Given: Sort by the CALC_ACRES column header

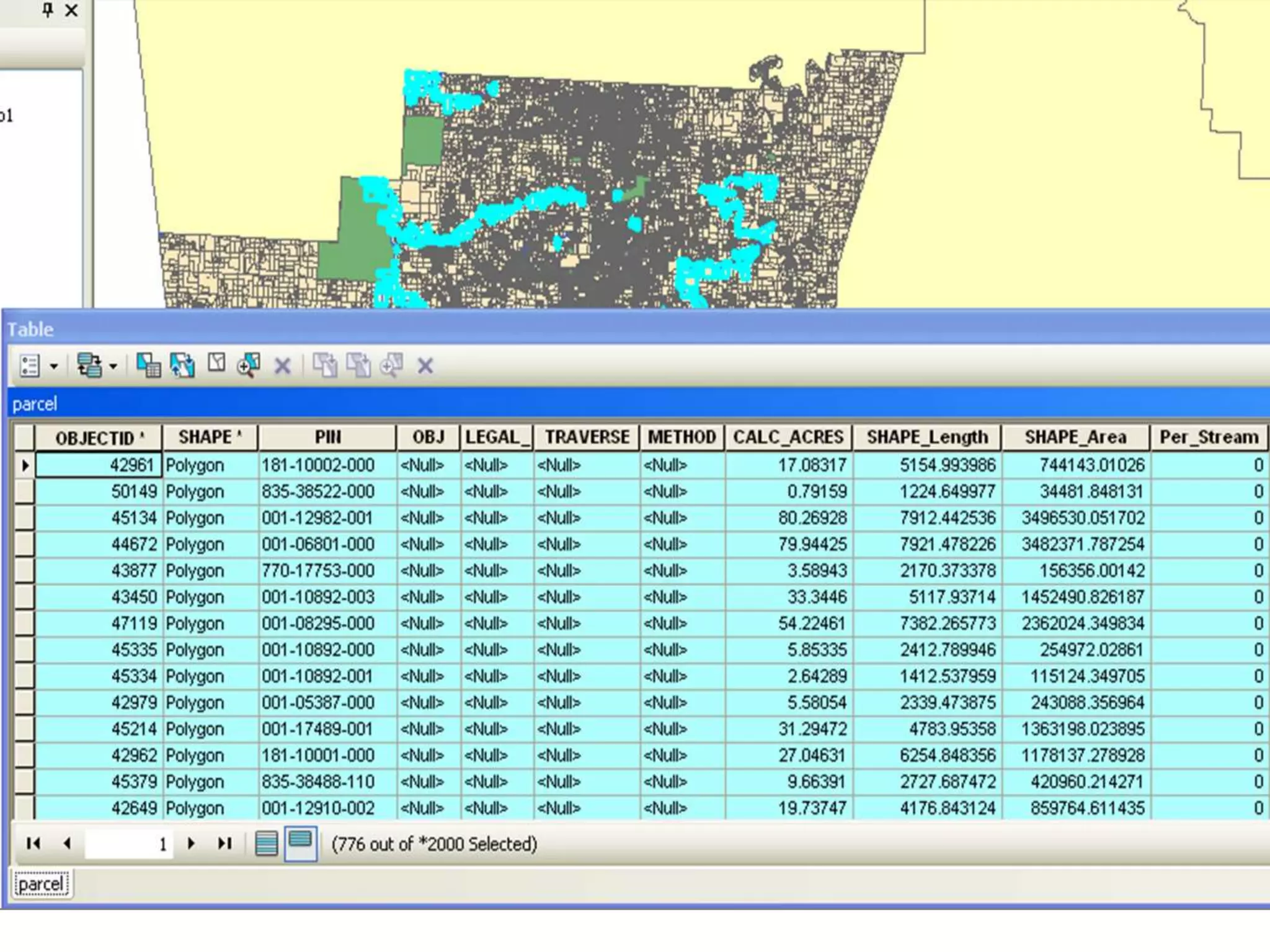Looking at the screenshot, I should pyautogui.click(x=788, y=438).
